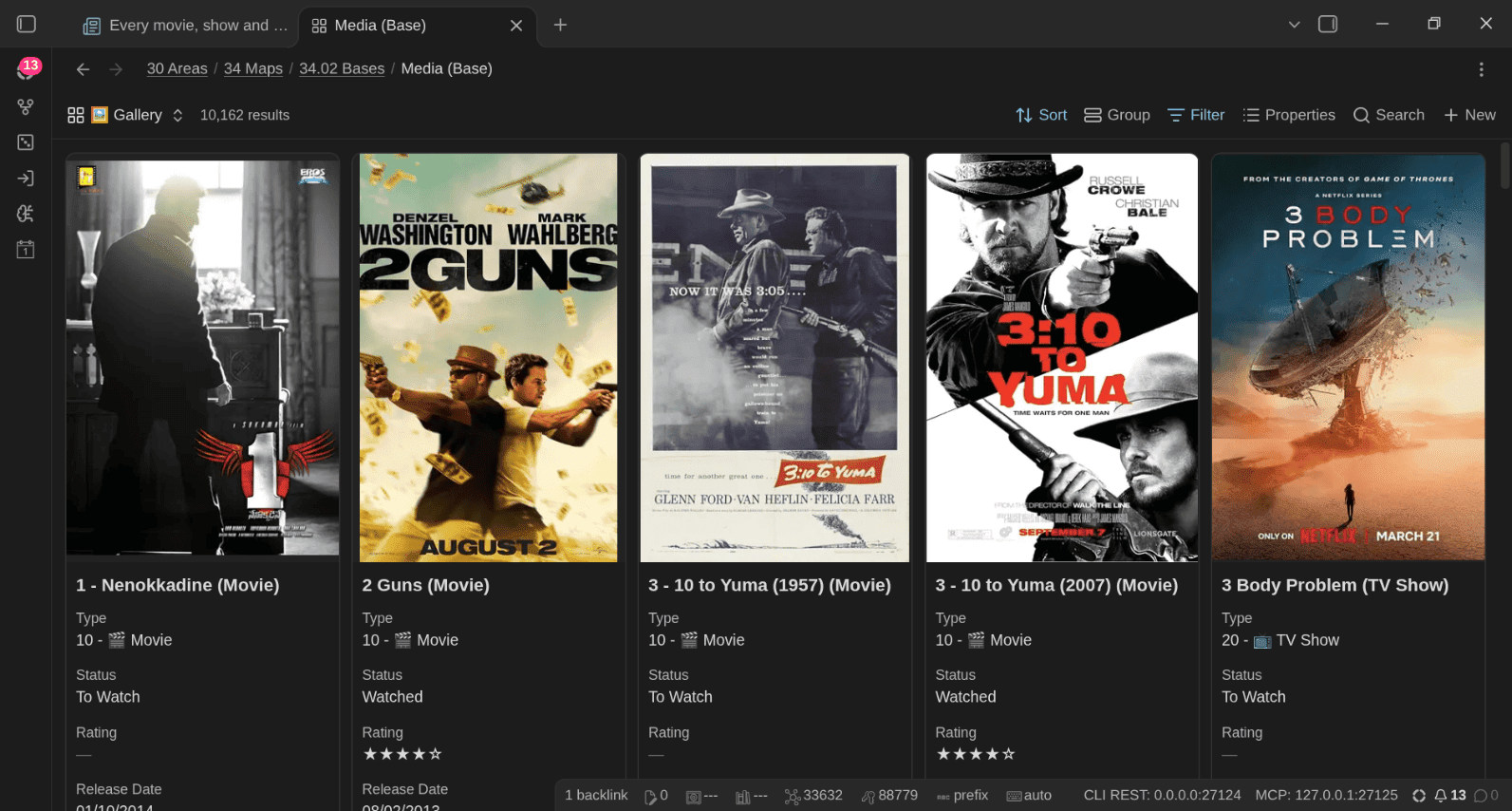
Task: Click the 1 backlink status bar item
Action: pyautogui.click(x=596, y=796)
